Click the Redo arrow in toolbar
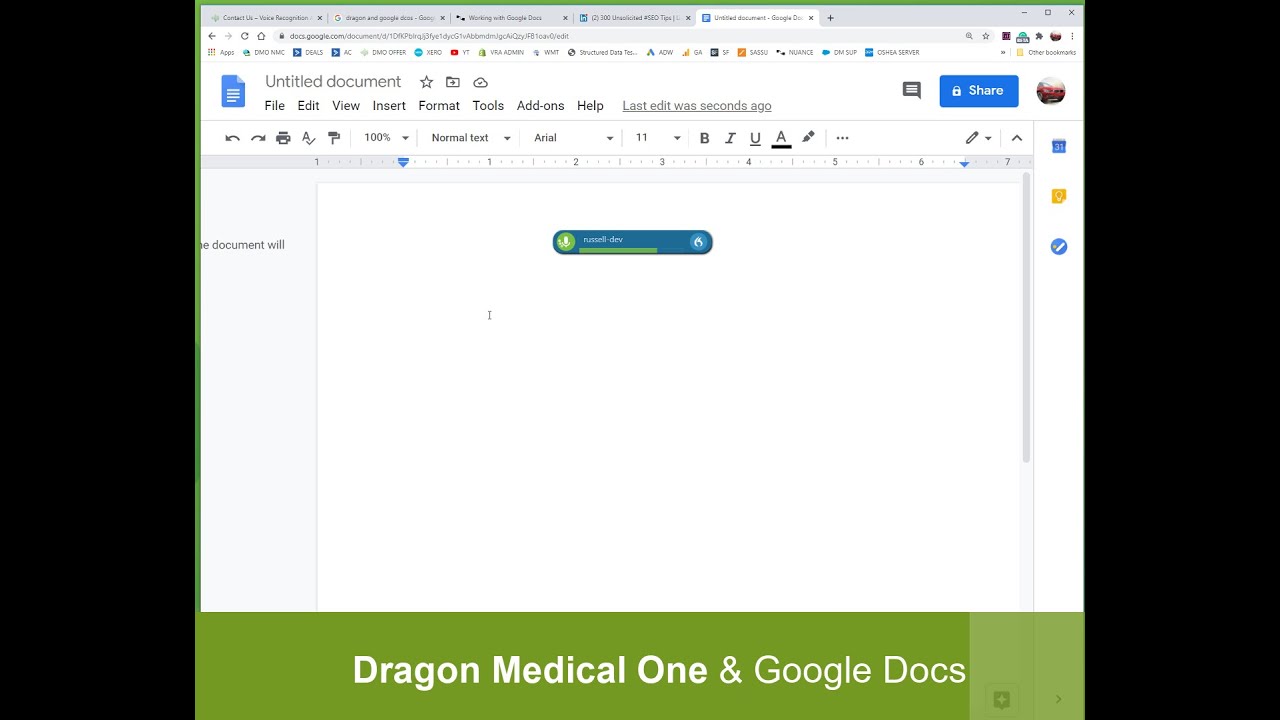 (258, 138)
